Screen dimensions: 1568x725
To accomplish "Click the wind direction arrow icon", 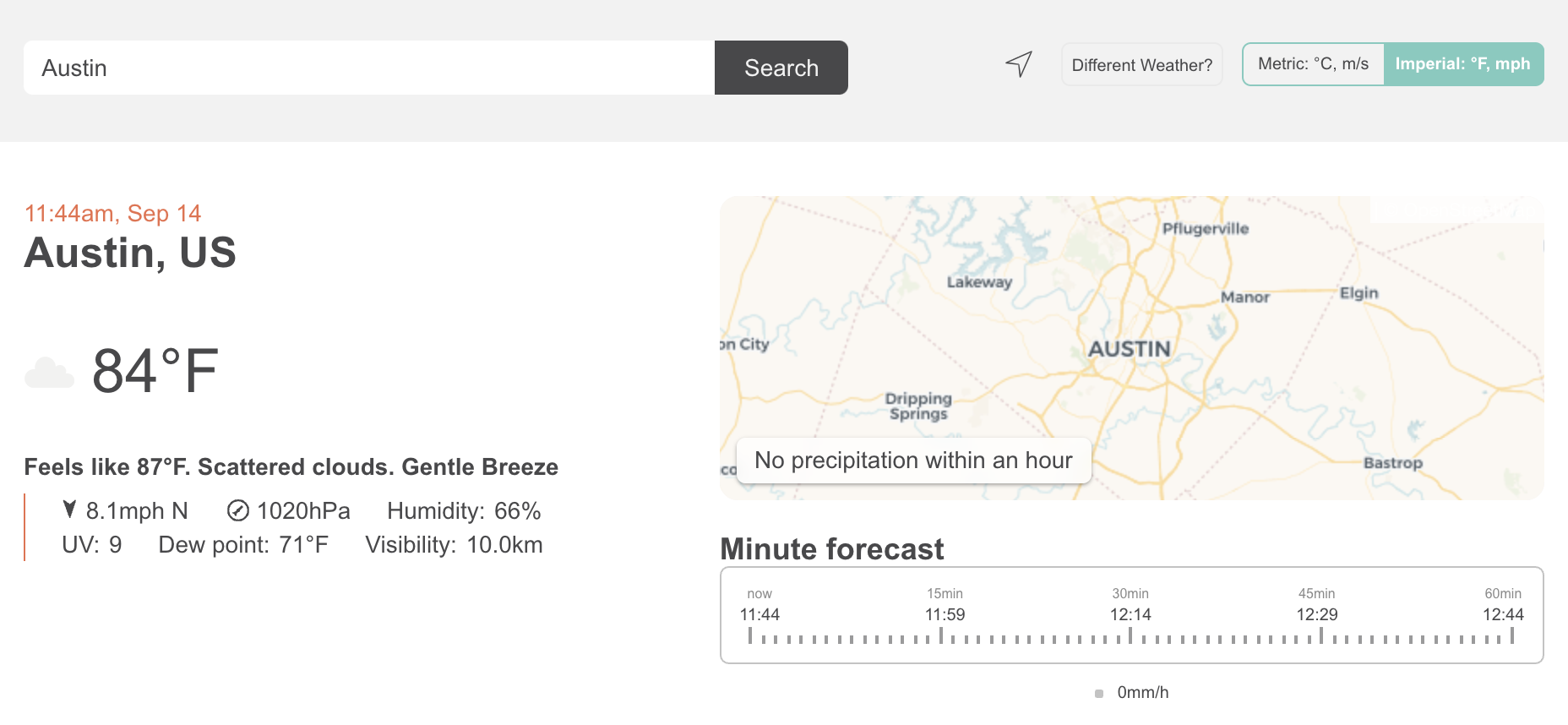I will [x=70, y=509].
